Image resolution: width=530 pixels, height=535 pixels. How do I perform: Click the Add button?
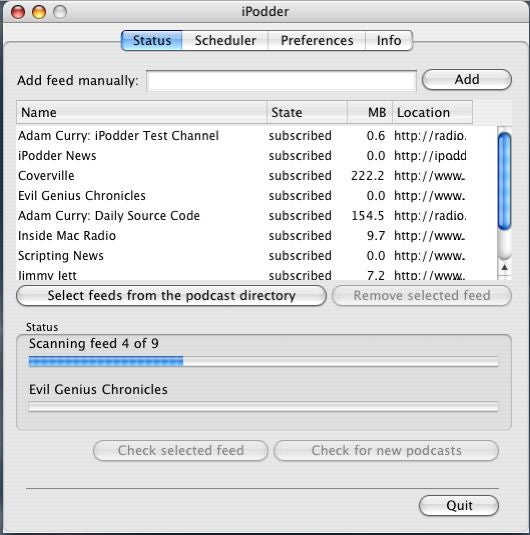coord(467,79)
